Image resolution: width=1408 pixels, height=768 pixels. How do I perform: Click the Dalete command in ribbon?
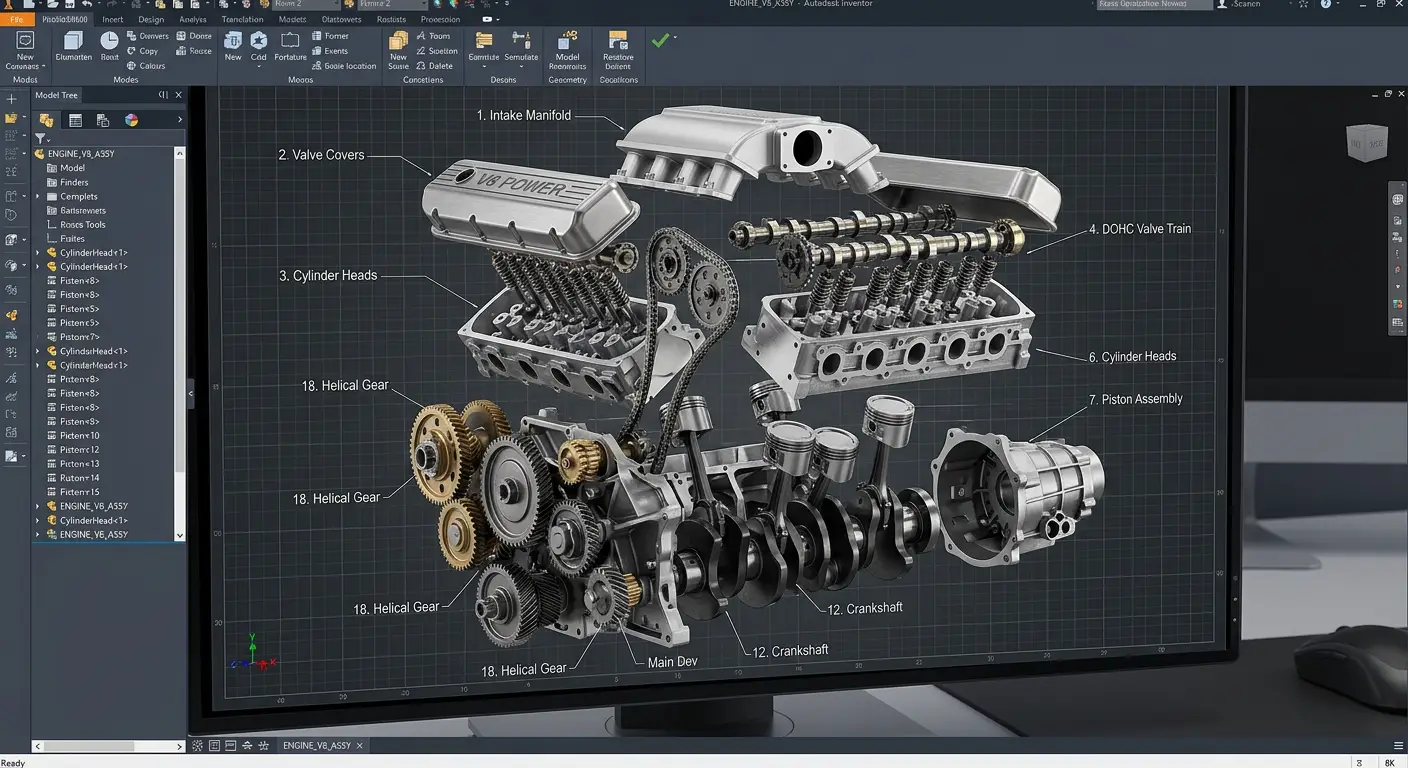pos(434,66)
